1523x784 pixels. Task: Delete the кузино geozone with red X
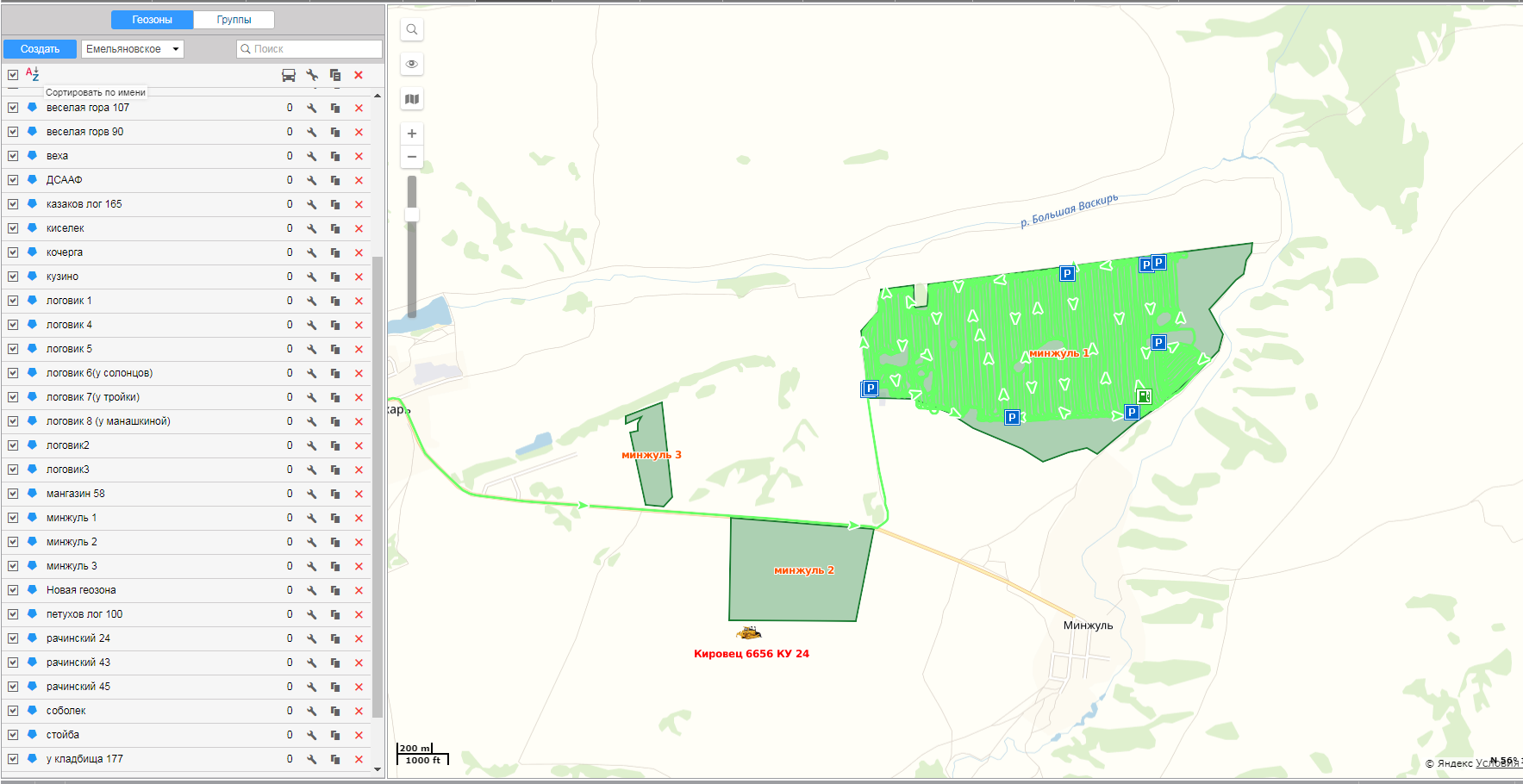coord(359,277)
